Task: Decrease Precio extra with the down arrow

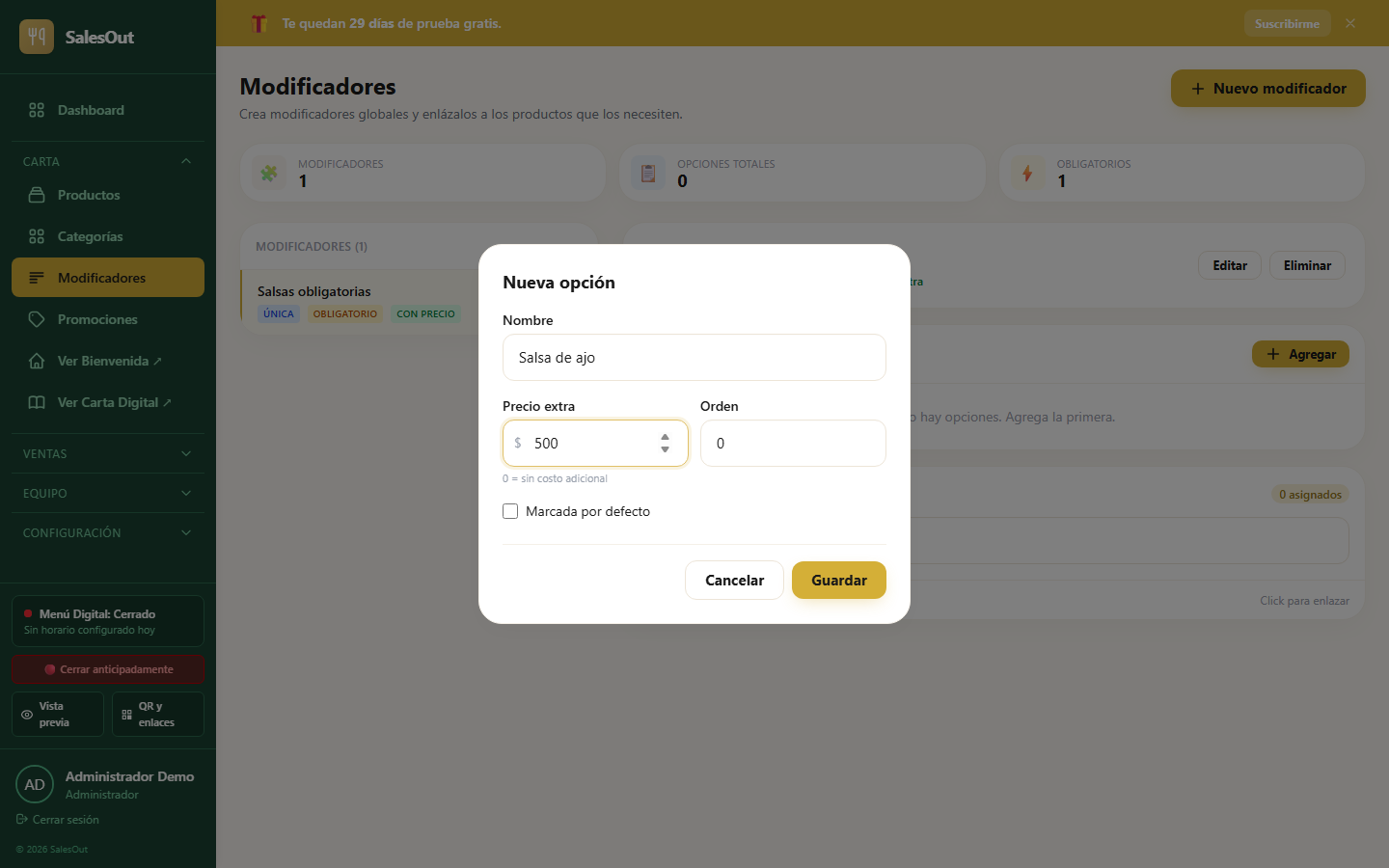Action: point(665,449)
